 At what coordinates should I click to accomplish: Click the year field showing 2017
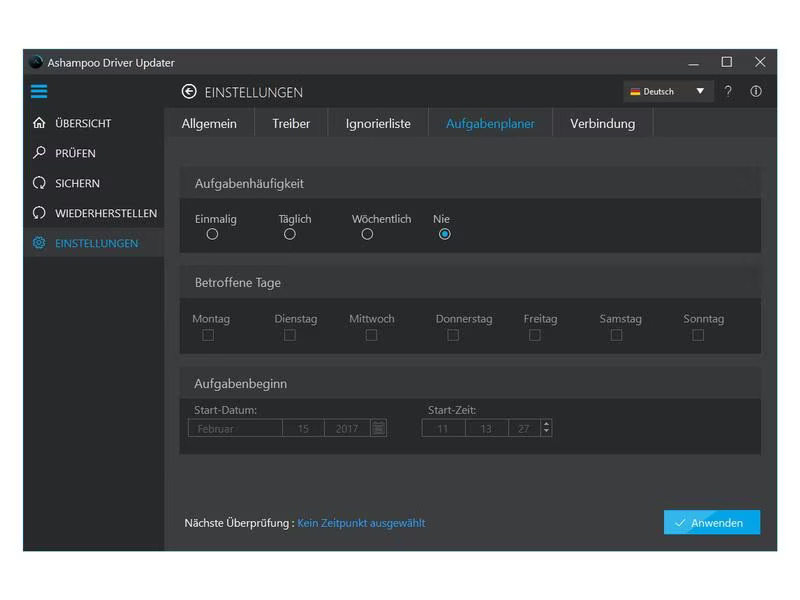pos(347,428)
